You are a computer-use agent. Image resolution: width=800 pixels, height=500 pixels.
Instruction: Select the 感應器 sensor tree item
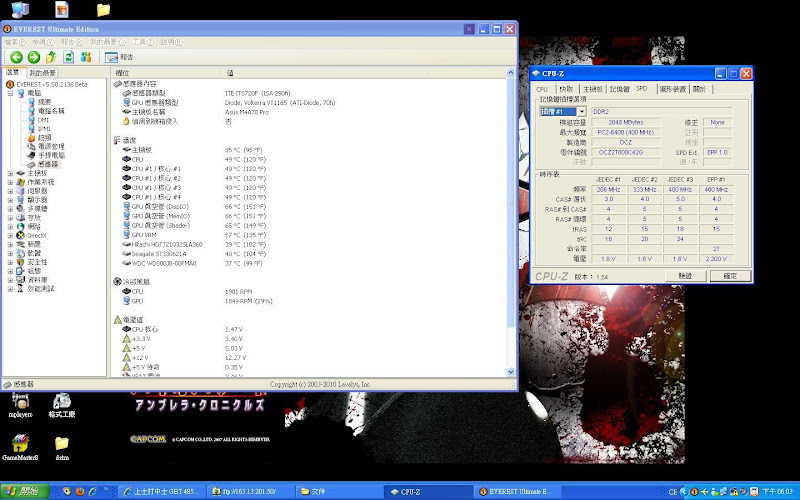43,164
